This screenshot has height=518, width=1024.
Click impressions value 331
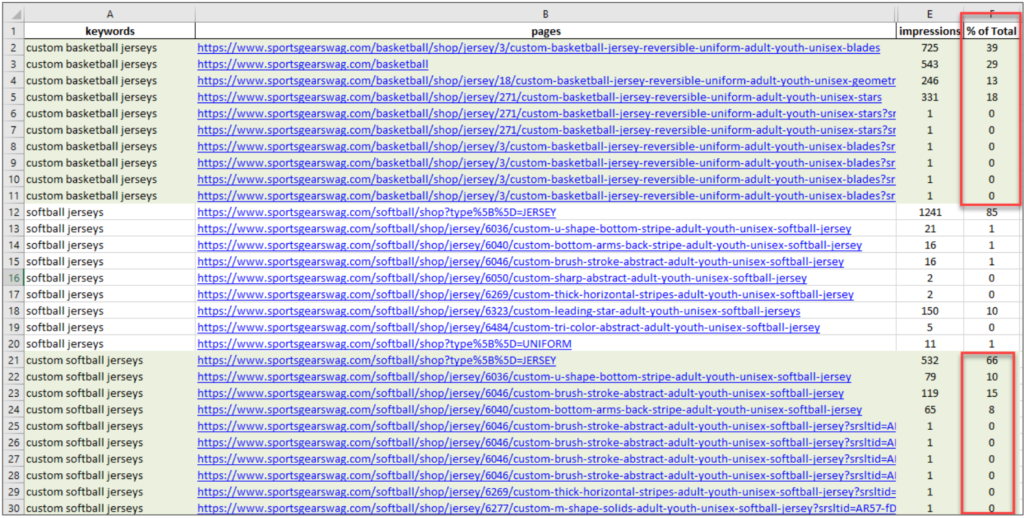pos(929,97)
